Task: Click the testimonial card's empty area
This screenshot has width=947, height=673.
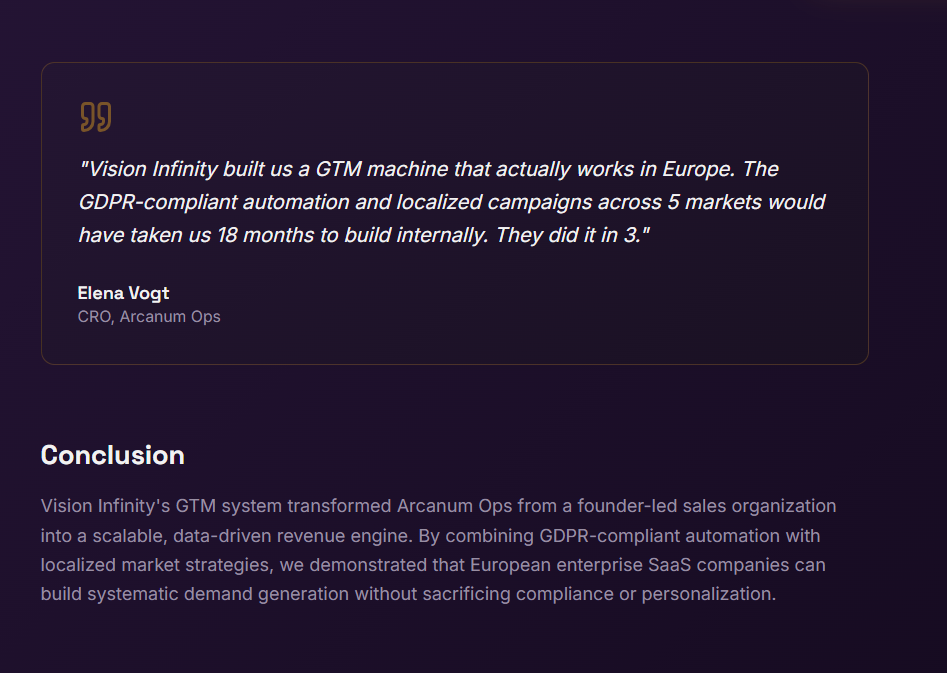Action: [544, 302]
